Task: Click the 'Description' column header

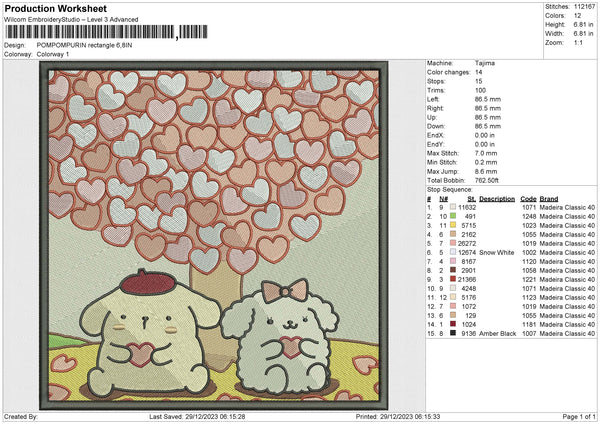Action: [x=497, y=199]
